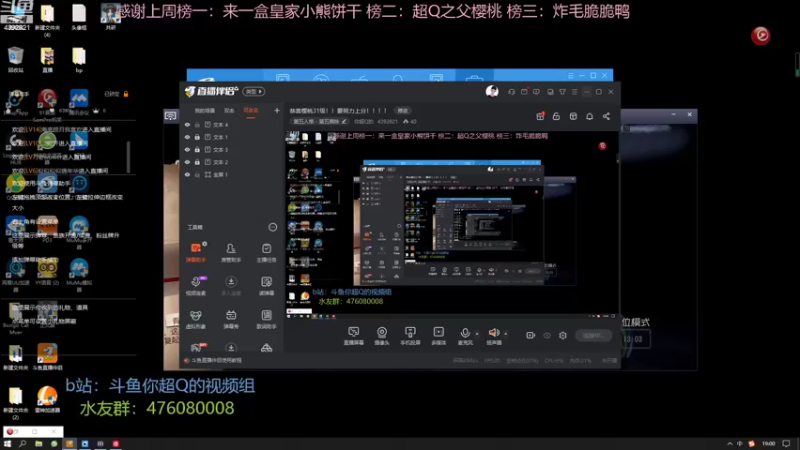Open the layout grid icon beside the bell
The width and height of the screenshot is (800, 450).
tap(573, 116)
